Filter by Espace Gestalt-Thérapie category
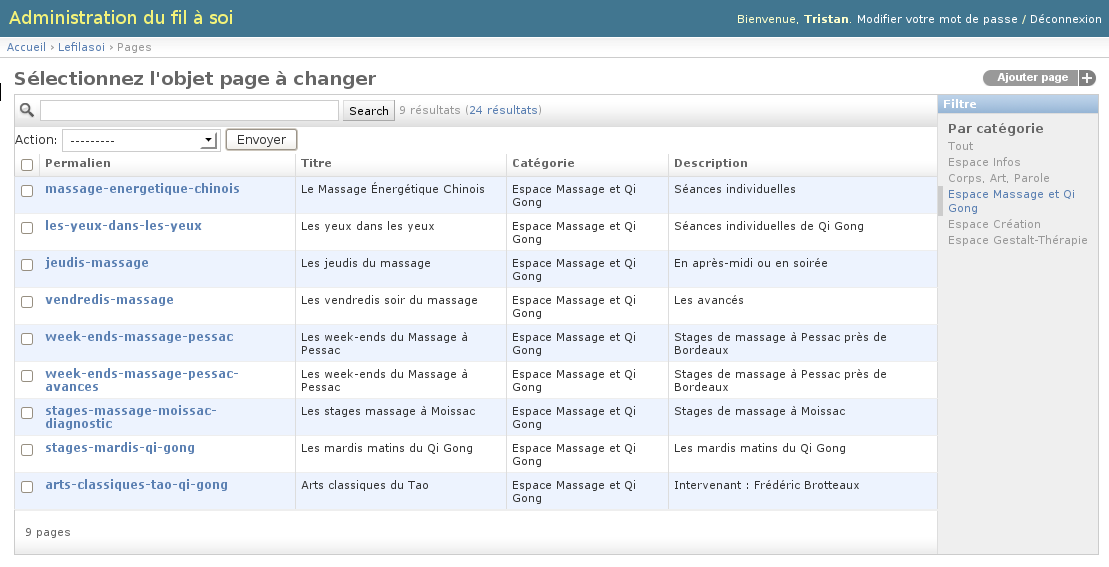The width and height of the screenshot is (1109, 567). [x=1017, y=240]
